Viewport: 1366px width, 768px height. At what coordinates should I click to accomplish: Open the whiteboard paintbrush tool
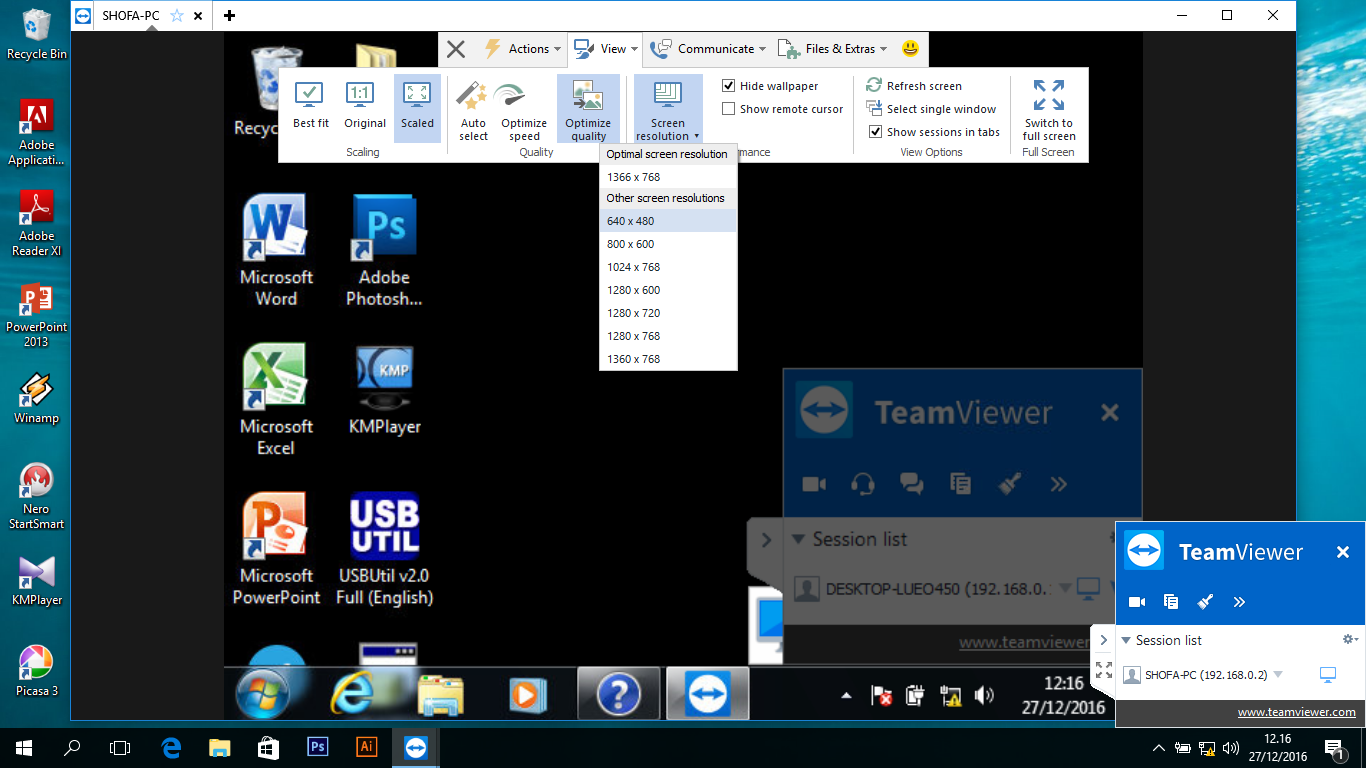[1009, 484]
